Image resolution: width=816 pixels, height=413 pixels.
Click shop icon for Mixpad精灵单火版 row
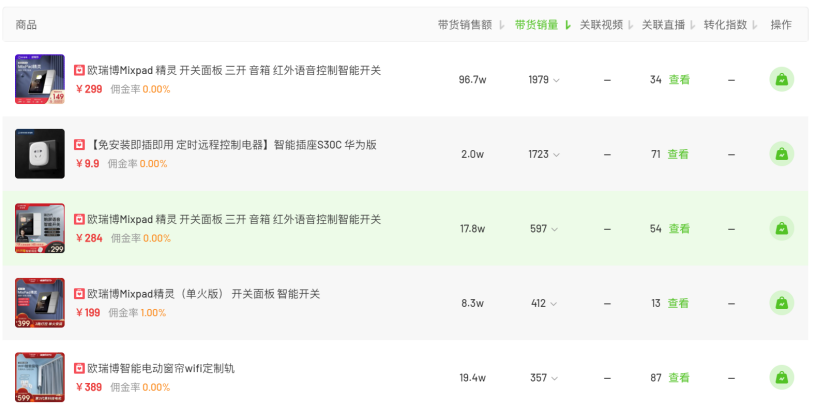click(782, 303)
